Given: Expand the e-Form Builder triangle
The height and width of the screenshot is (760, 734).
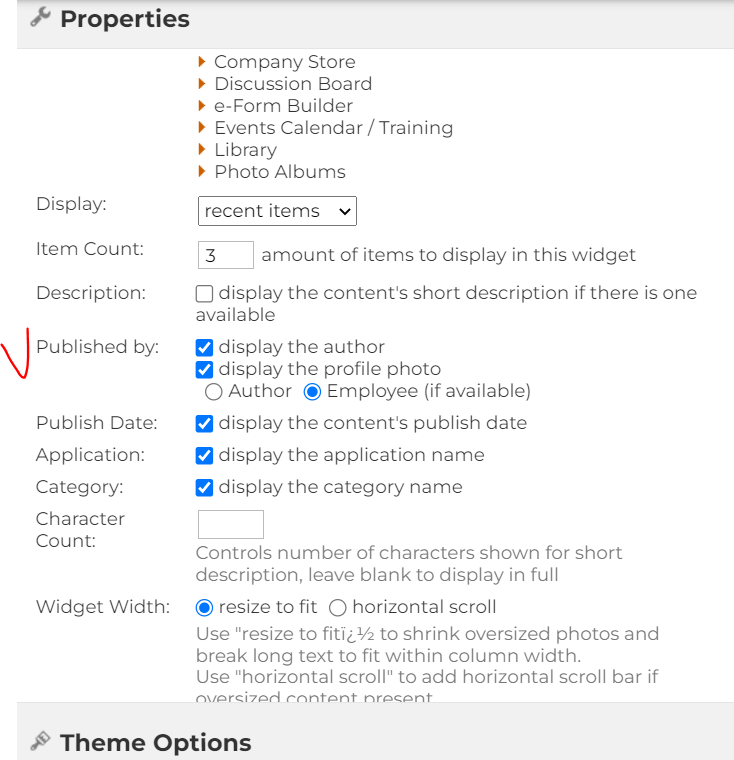Looking at the screenshot, I should point(202,105).
